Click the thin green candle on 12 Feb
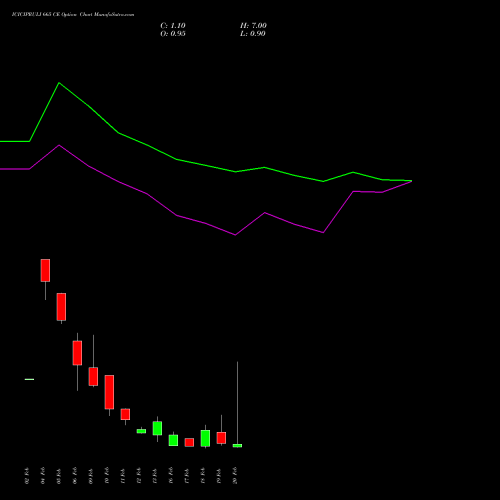 coord(141,431)
